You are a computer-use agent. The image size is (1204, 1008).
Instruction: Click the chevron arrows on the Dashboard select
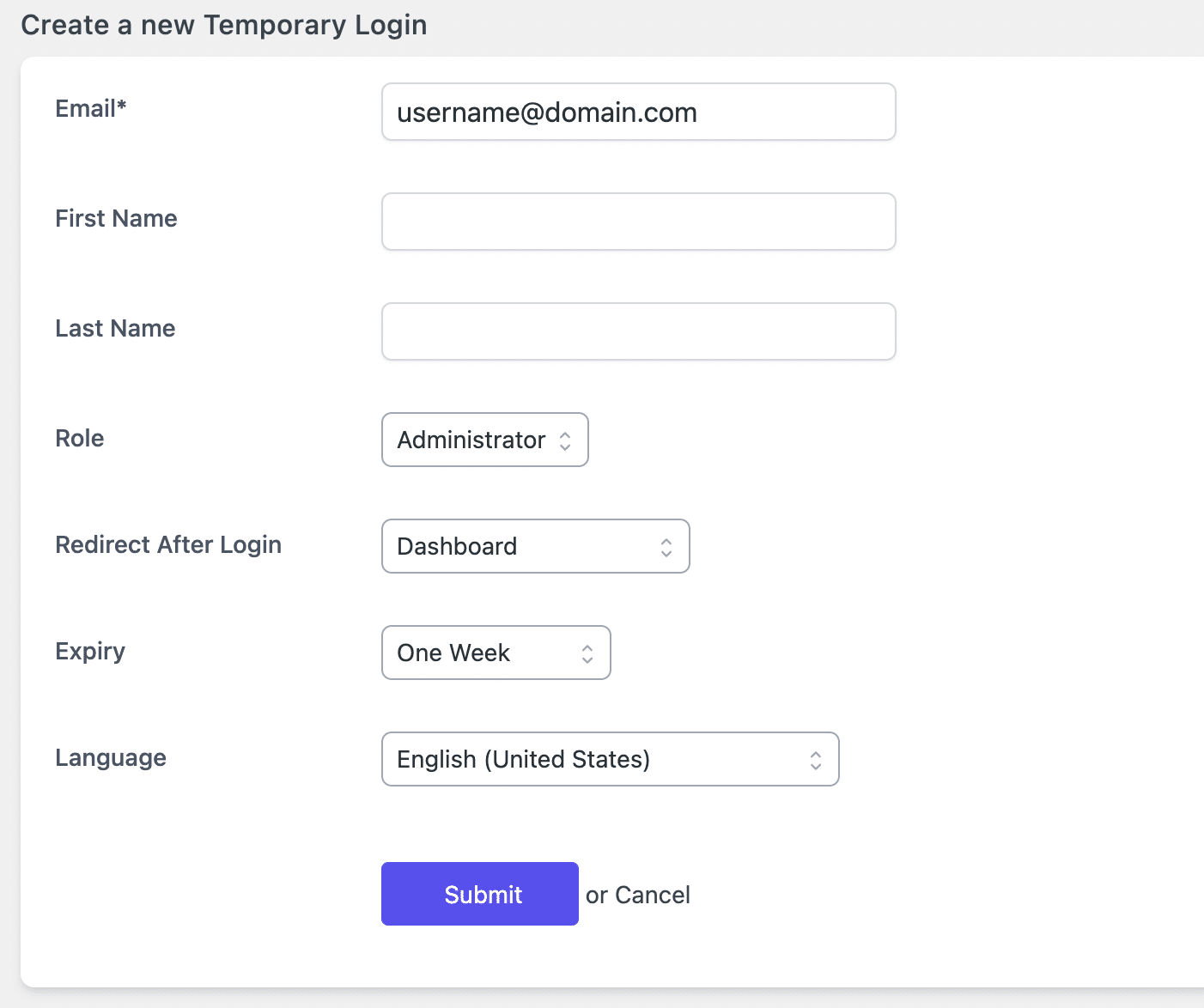(x=666, y=547)
